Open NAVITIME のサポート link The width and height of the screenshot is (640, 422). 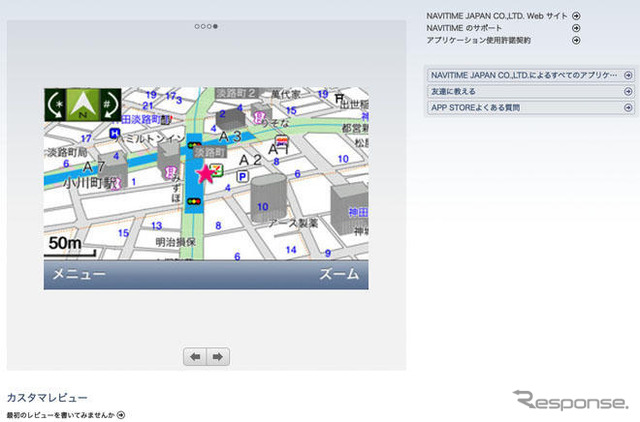coord(464,28)
